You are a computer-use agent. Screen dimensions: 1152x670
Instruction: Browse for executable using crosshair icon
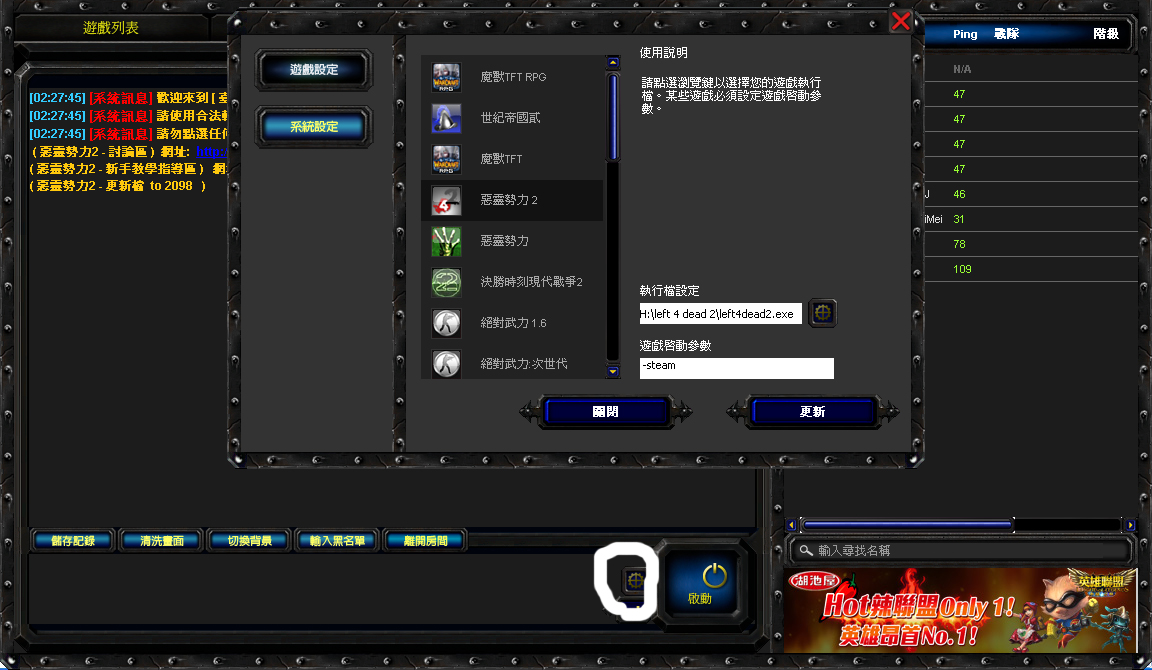click(822, 313)
